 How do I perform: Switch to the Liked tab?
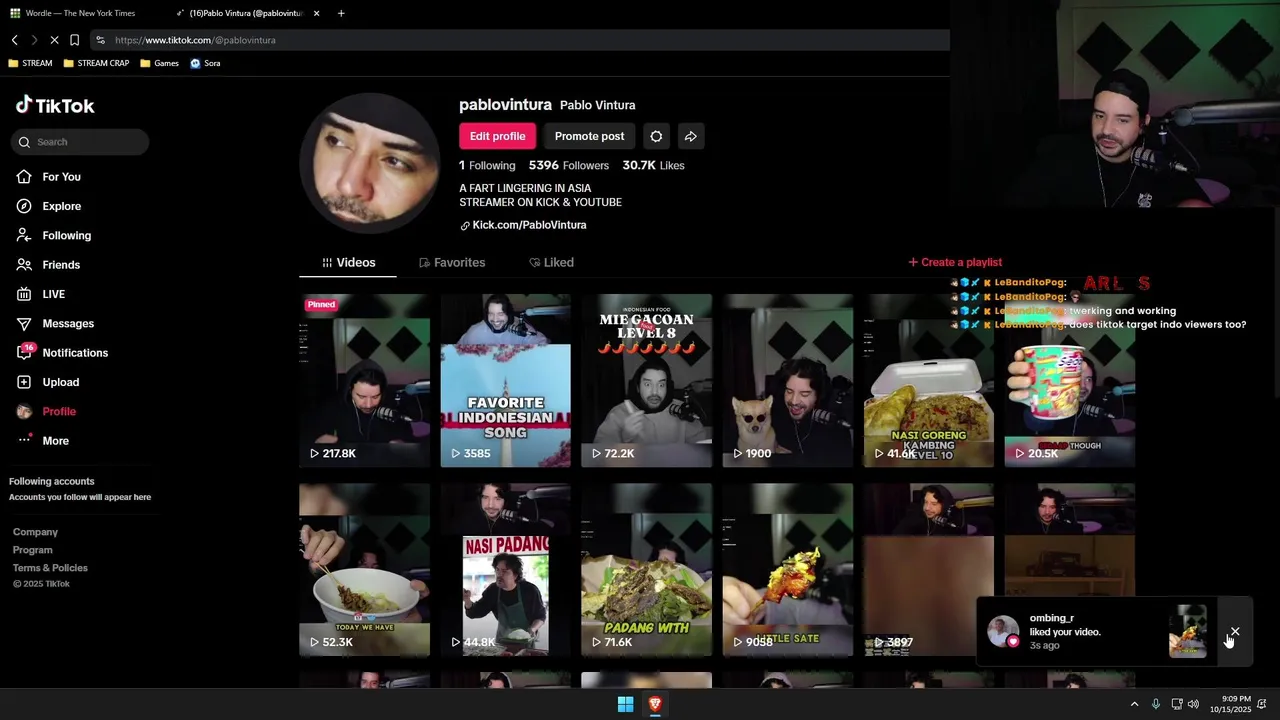coord(551,262)
